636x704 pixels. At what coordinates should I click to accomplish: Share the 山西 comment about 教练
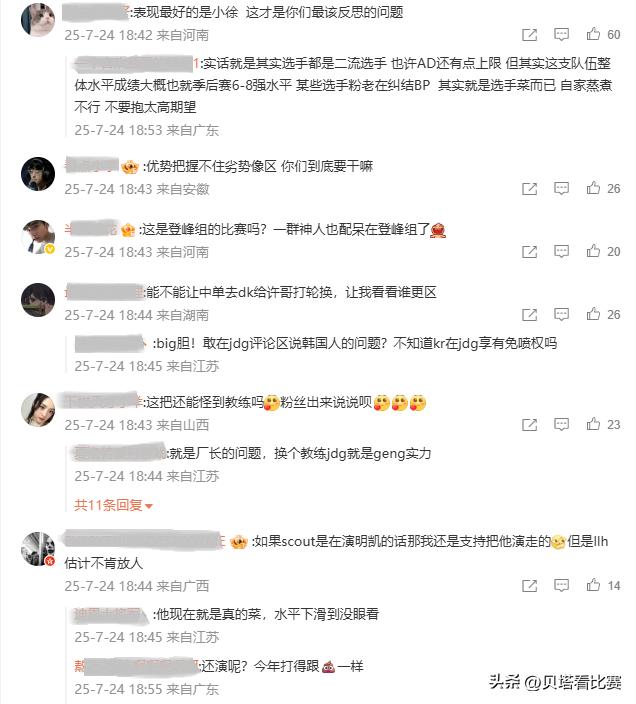[530, 424]
